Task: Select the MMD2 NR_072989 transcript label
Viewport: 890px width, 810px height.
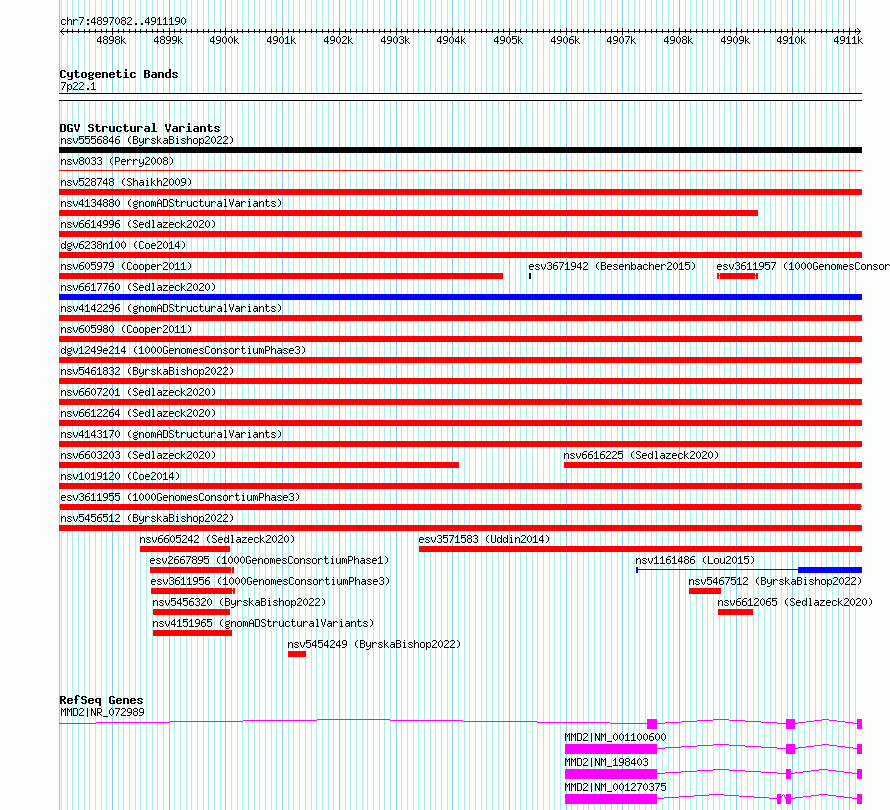Action: pos(102,711)
